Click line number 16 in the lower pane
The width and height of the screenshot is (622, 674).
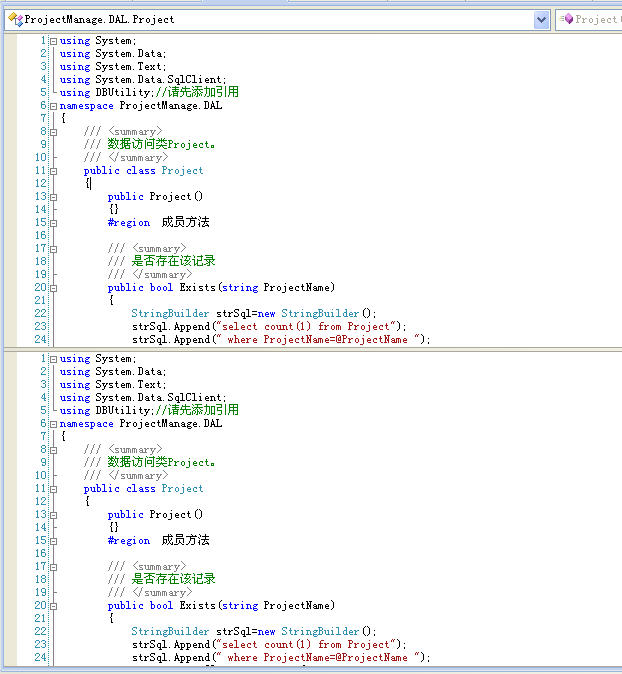40,554
